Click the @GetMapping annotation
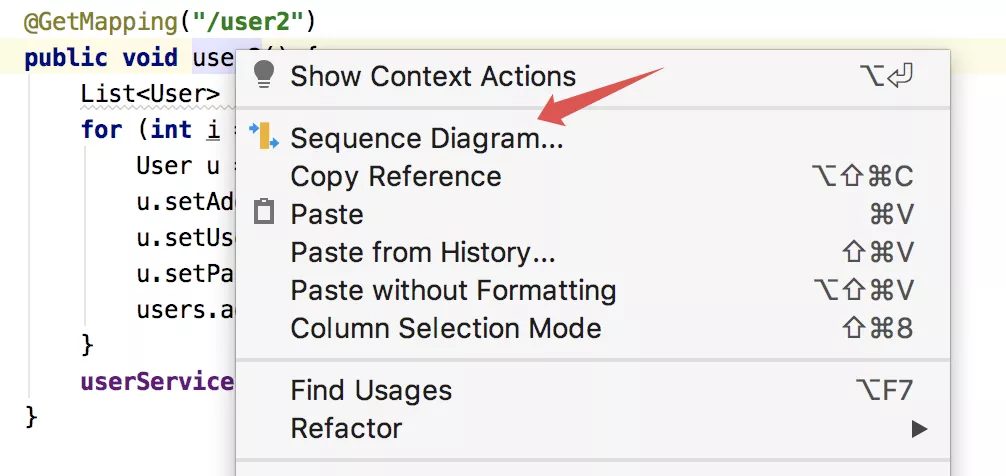 pyautogui.click(x=100, y=22)
